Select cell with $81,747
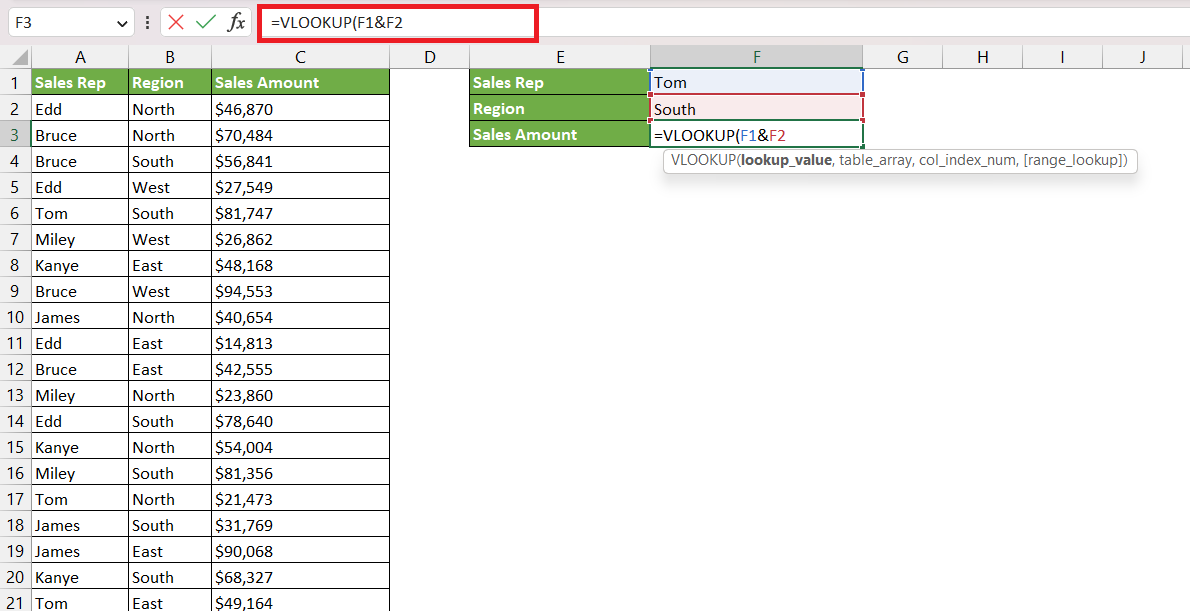Screen dimensions: 1190x611 click(301, 213)
